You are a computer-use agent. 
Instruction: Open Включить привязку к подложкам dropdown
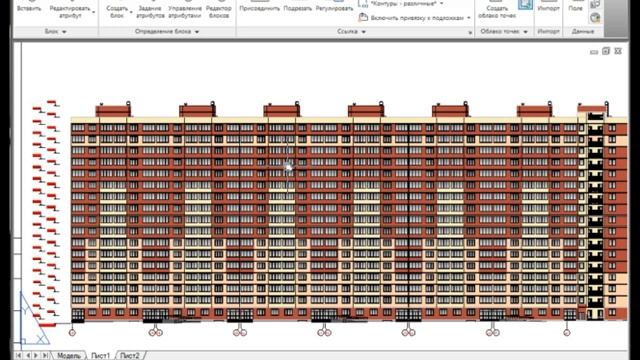469,18
